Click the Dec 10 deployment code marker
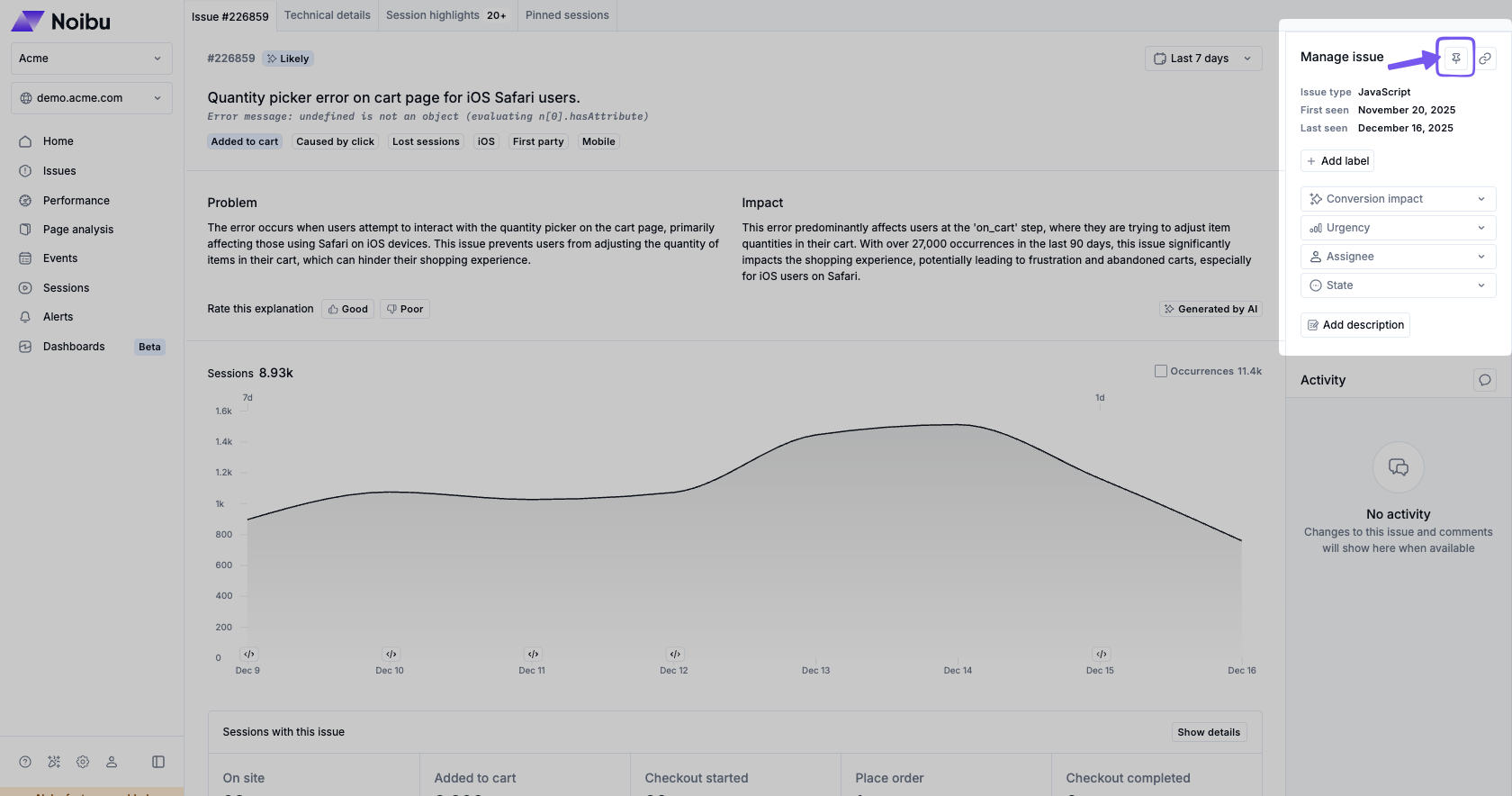Screen dimensions: 1512x796 point(391,655)
